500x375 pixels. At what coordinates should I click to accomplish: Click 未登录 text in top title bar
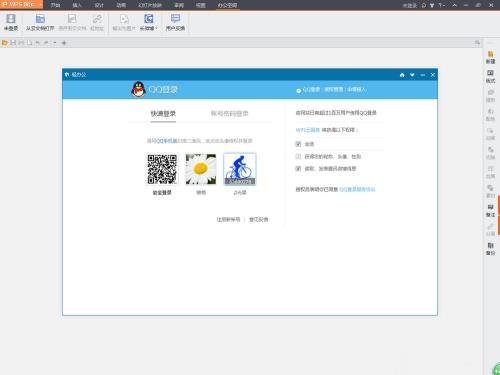tap(410, 5)
